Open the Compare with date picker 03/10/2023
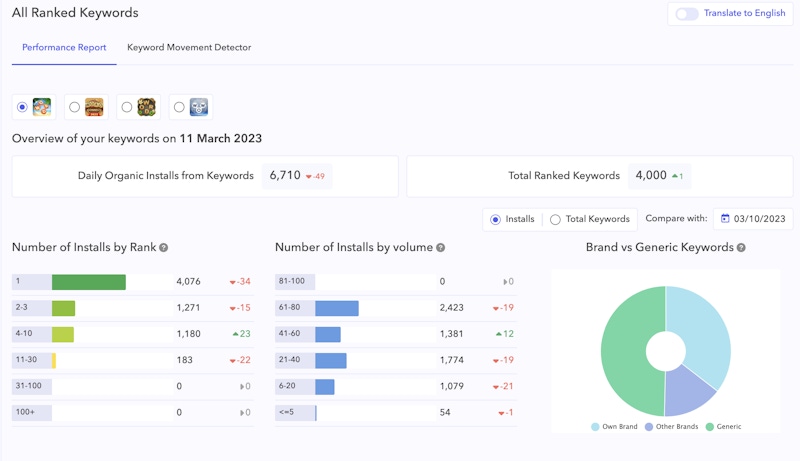The width and height of the screenshot is (800, 461). [759, 219]
